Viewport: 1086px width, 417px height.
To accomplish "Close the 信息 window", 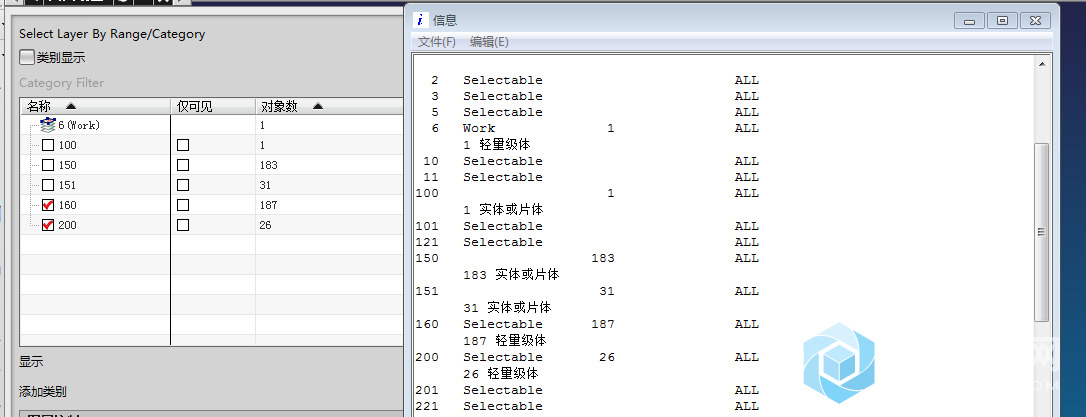I will [x=1035, y=21].
